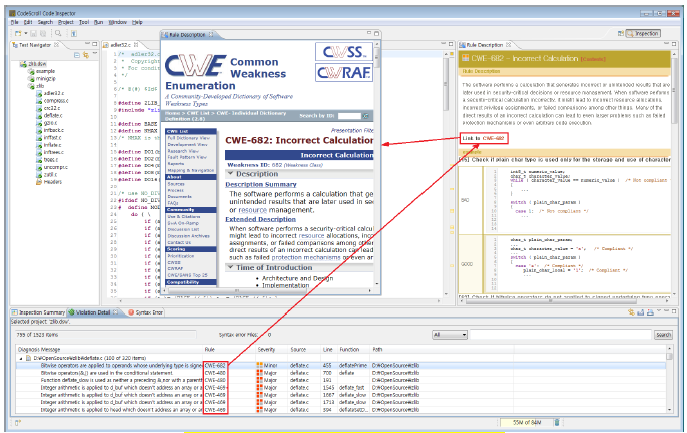
Task: Click the 55M of 84M heap status
Action: (x=527, y=422)
